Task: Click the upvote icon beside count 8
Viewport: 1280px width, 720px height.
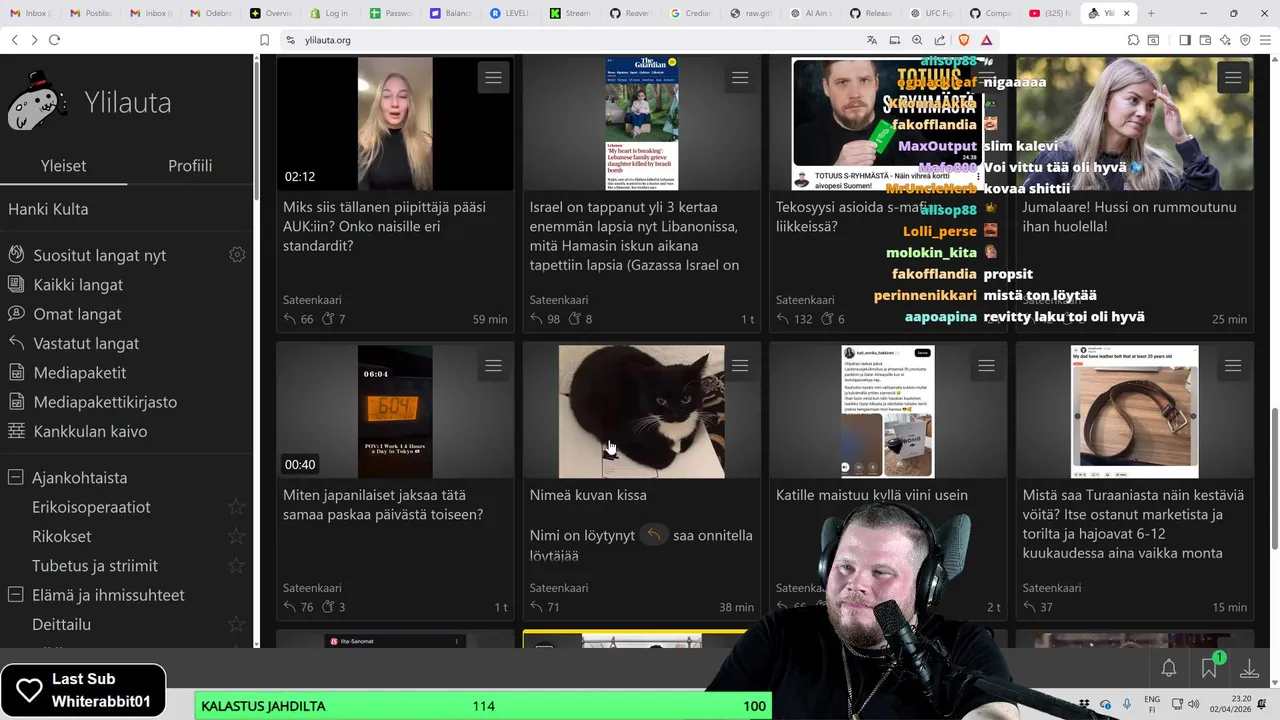Action: click(x=575, y=319)
